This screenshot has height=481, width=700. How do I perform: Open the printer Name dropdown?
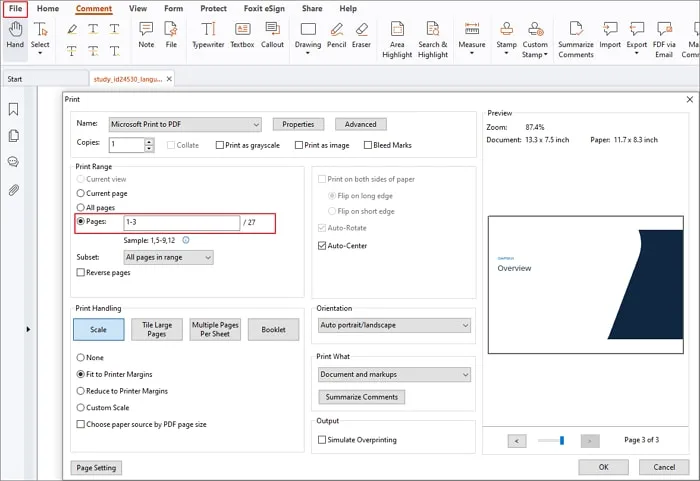(185, 124)
